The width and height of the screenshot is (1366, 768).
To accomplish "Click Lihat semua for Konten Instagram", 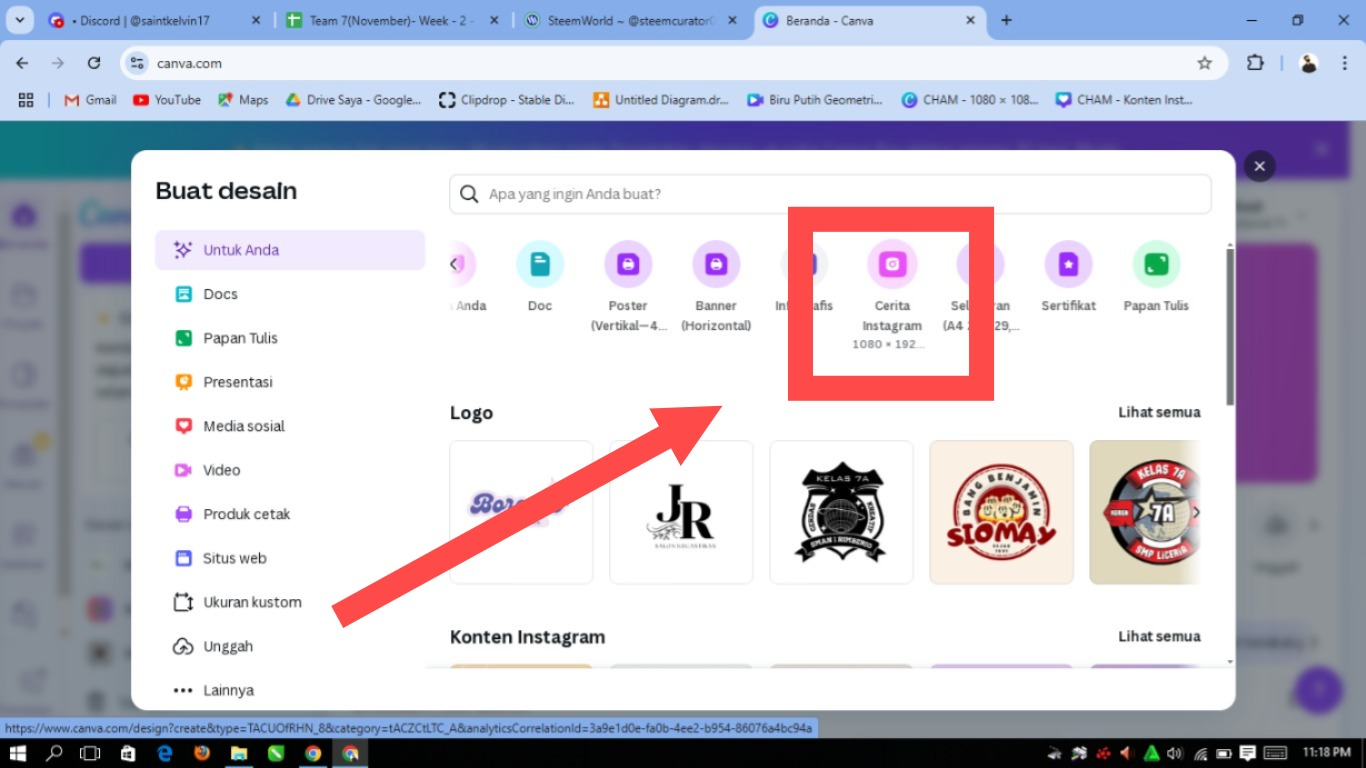I will [x=1159, y=636].
